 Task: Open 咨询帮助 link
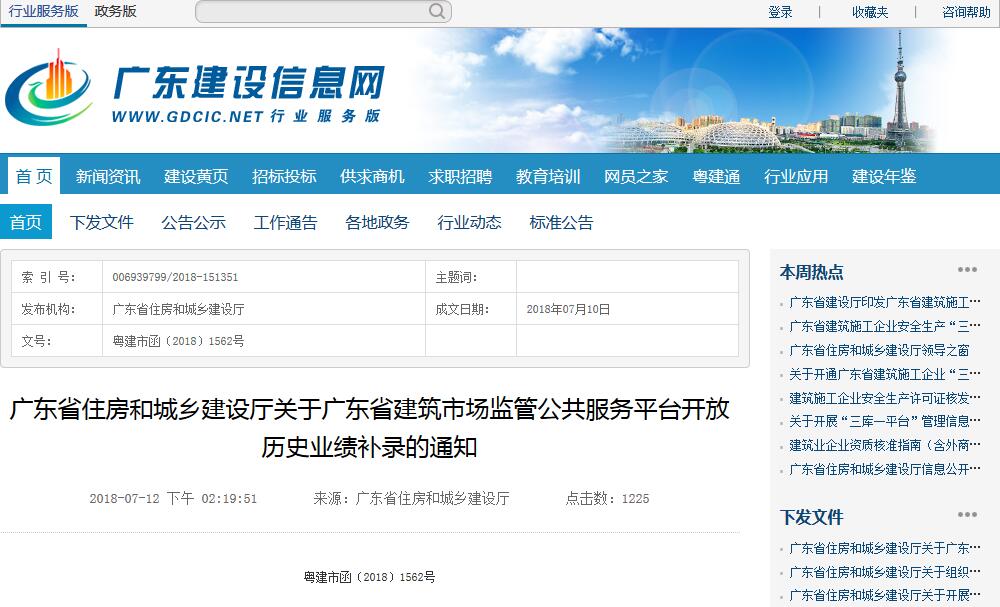[966, 12]
